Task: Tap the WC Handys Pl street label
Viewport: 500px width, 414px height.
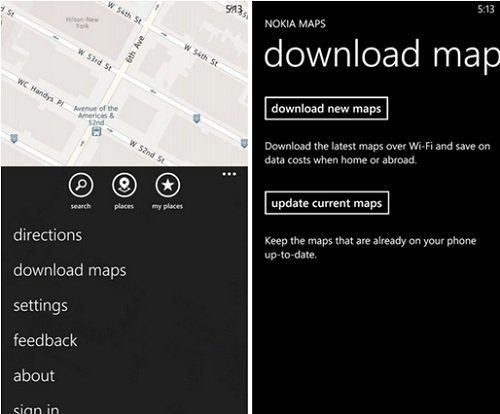Action: pyautogui.click(x=40, y=92)
